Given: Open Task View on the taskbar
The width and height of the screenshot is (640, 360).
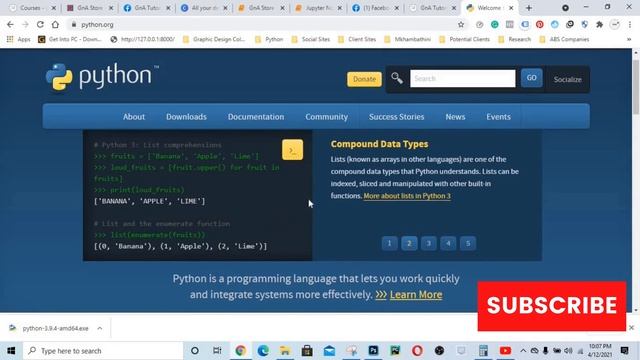Looking at the screenshot, I should tap(217, 351).
